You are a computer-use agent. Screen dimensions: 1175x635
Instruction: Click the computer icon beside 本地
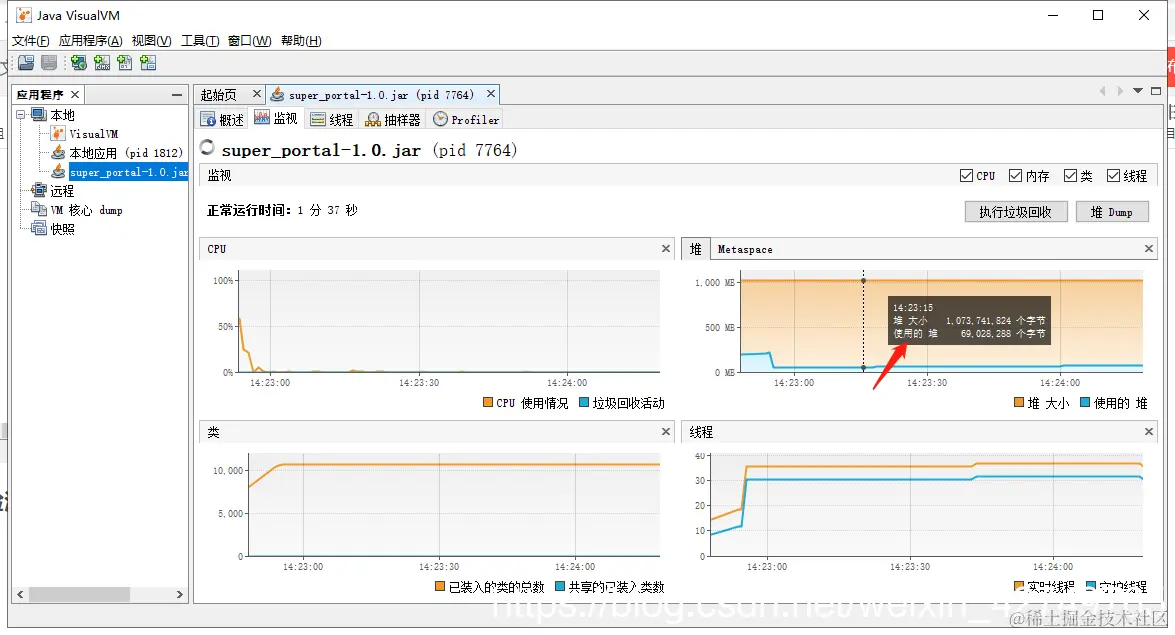pos(39,115)
